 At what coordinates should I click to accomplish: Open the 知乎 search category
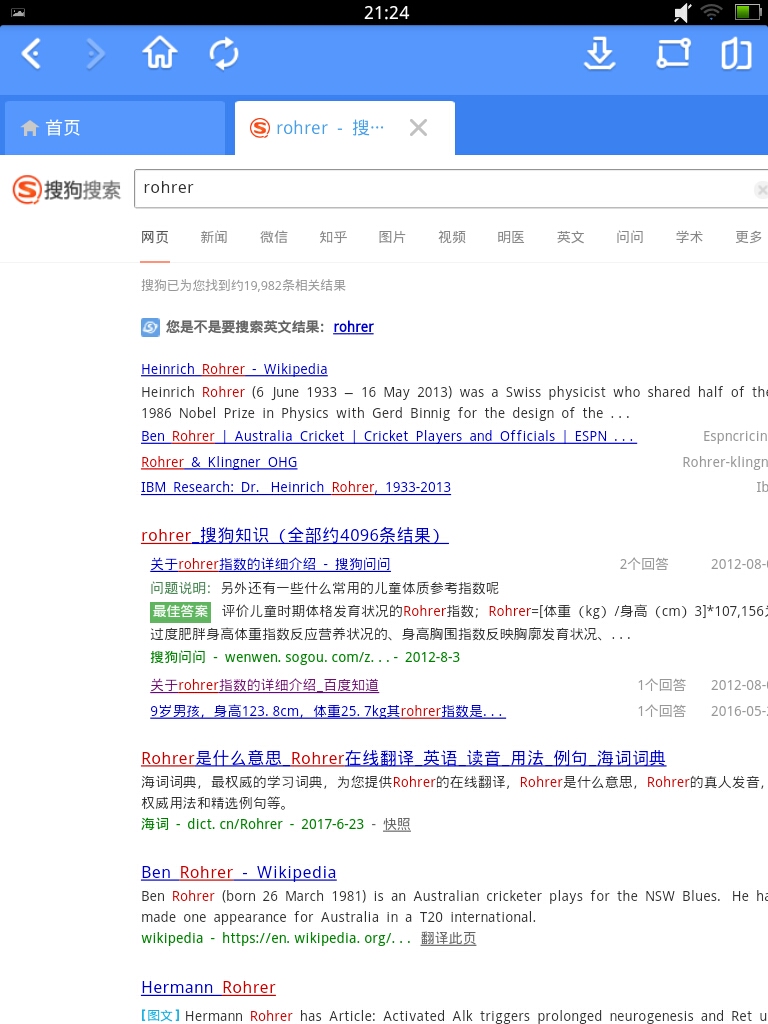click(332, 237)
